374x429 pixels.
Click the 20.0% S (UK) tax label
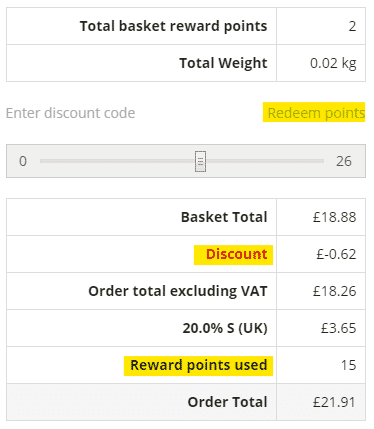point(225,328)
